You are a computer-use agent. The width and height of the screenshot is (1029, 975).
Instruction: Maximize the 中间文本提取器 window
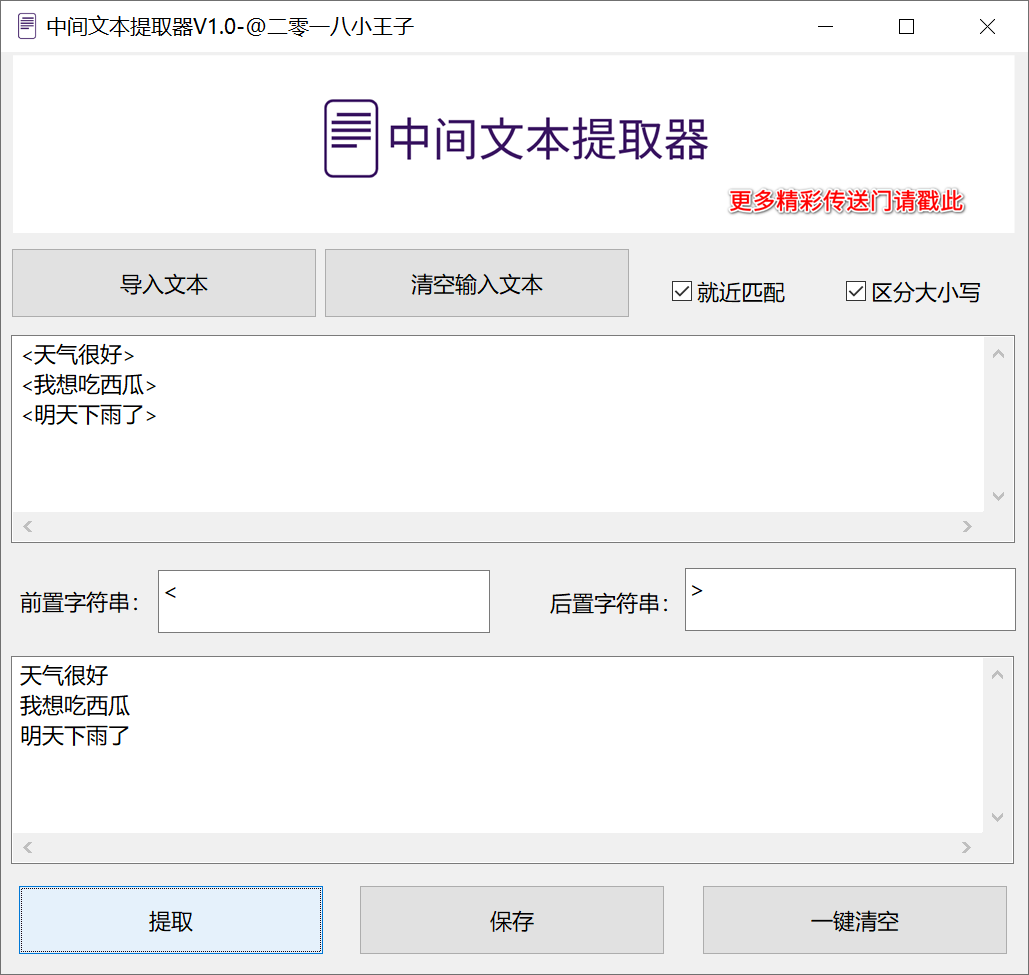coord(906,26)
